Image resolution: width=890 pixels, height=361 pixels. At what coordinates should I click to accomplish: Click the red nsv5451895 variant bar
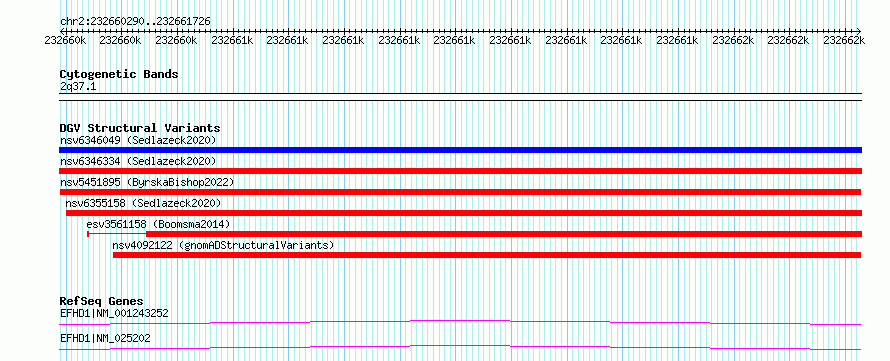[x=460, y=192]
